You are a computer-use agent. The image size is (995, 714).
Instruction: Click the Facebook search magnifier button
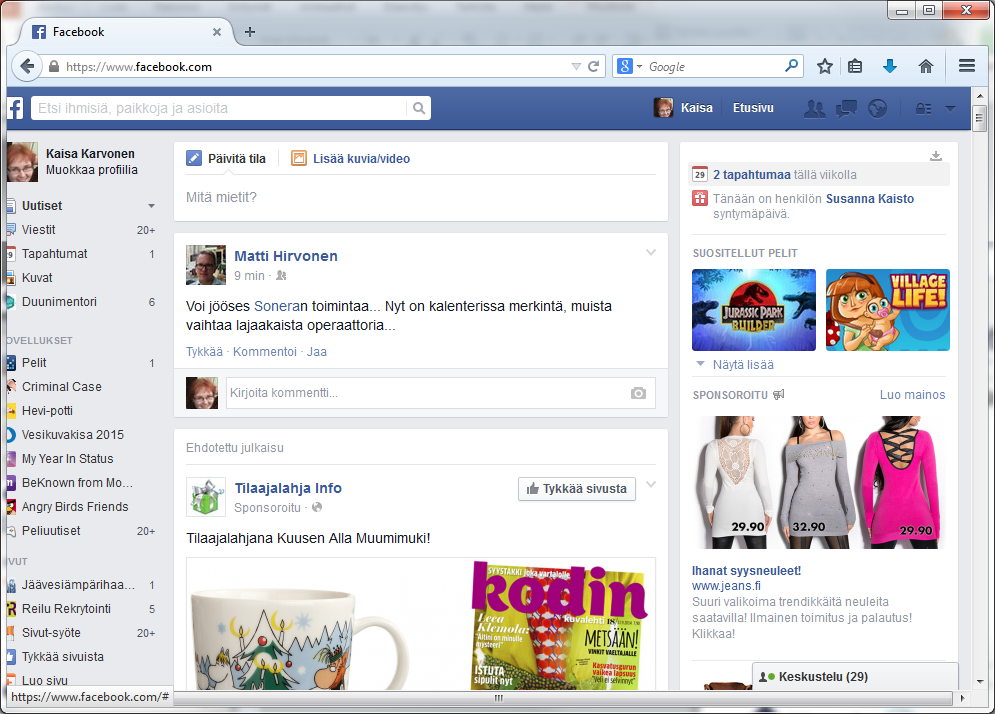tap(419, 108)
